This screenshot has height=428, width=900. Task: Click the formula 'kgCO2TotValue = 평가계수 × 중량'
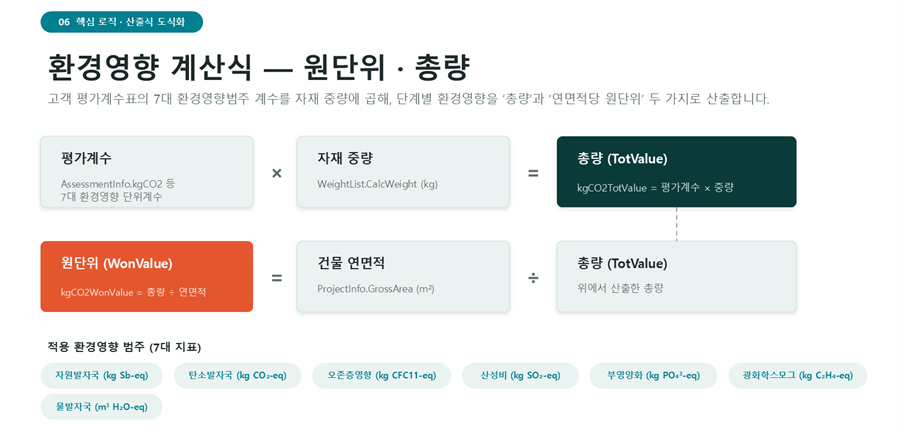(x=655, y=188)
